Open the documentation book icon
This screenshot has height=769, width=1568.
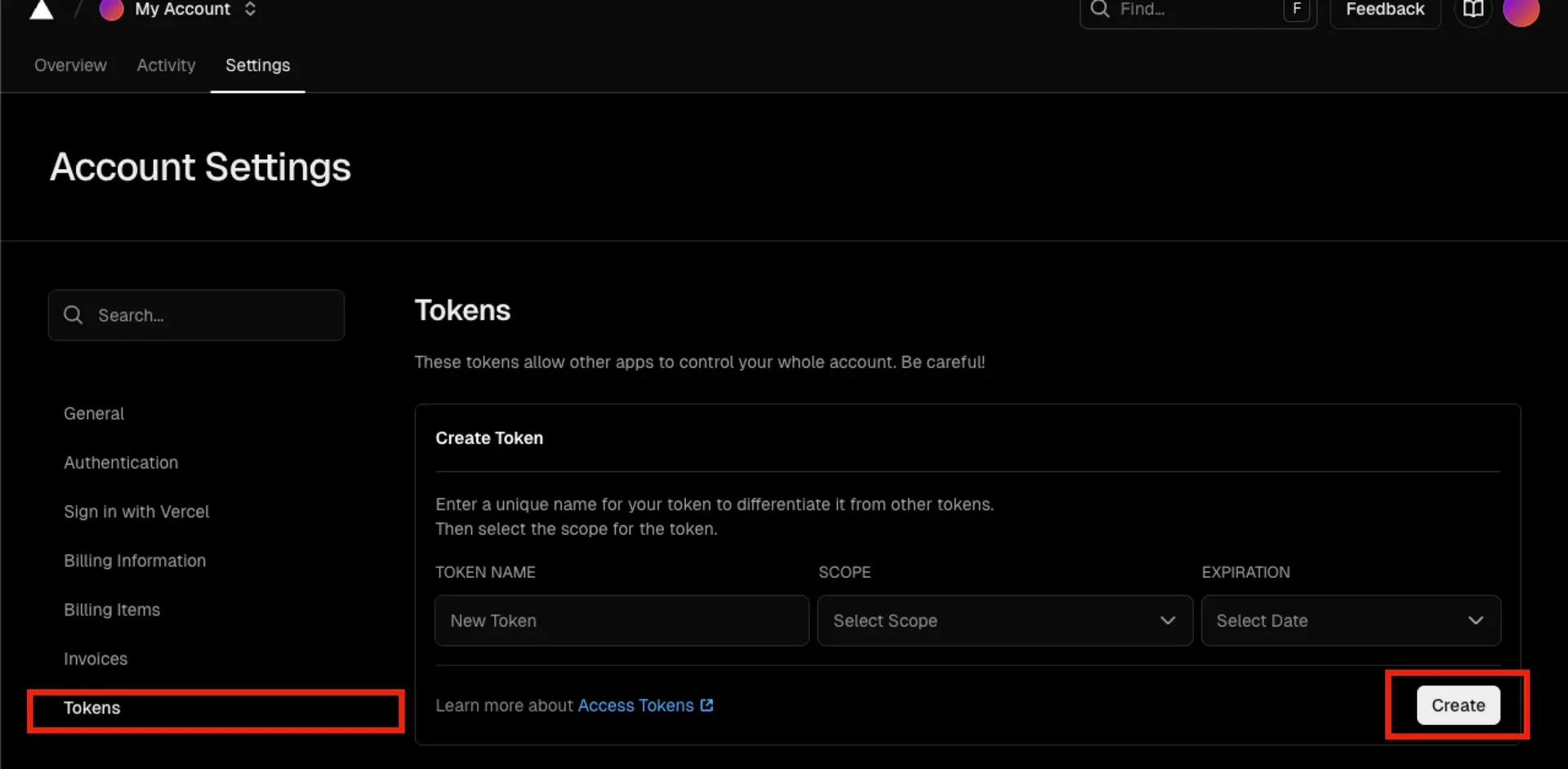coord(1473,10)
